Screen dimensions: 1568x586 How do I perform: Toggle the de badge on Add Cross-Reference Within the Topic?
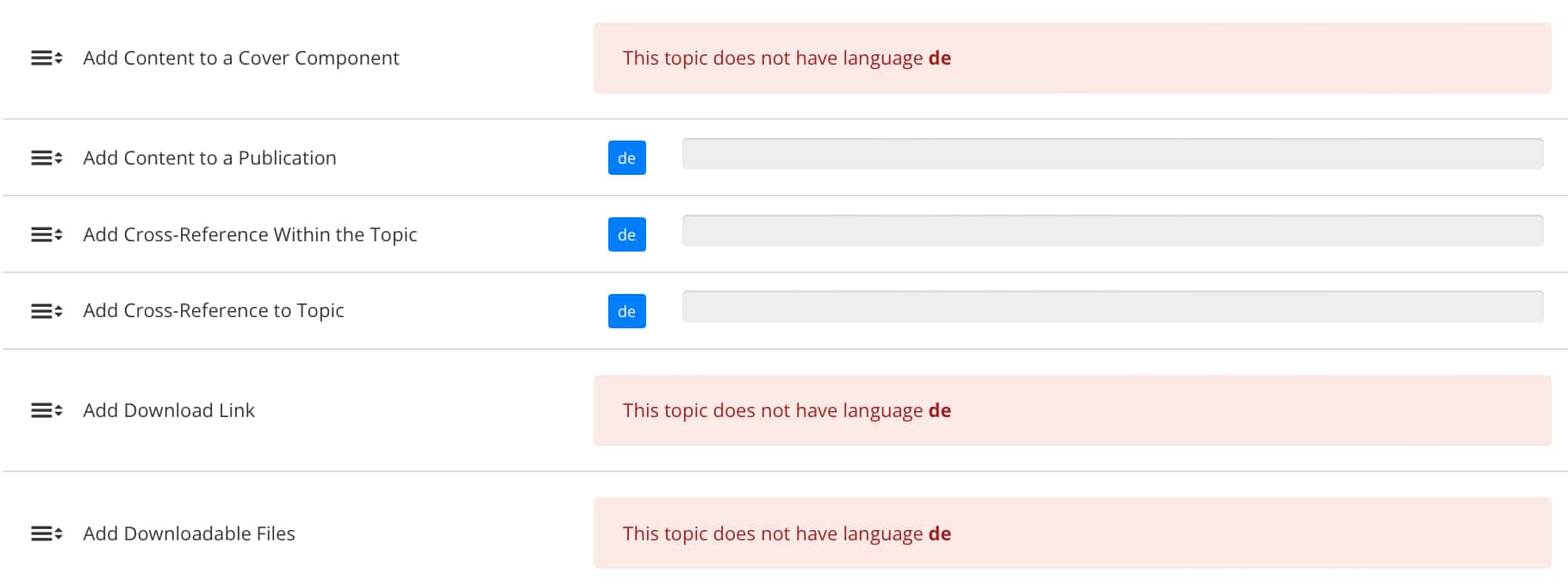coord(626,234)
